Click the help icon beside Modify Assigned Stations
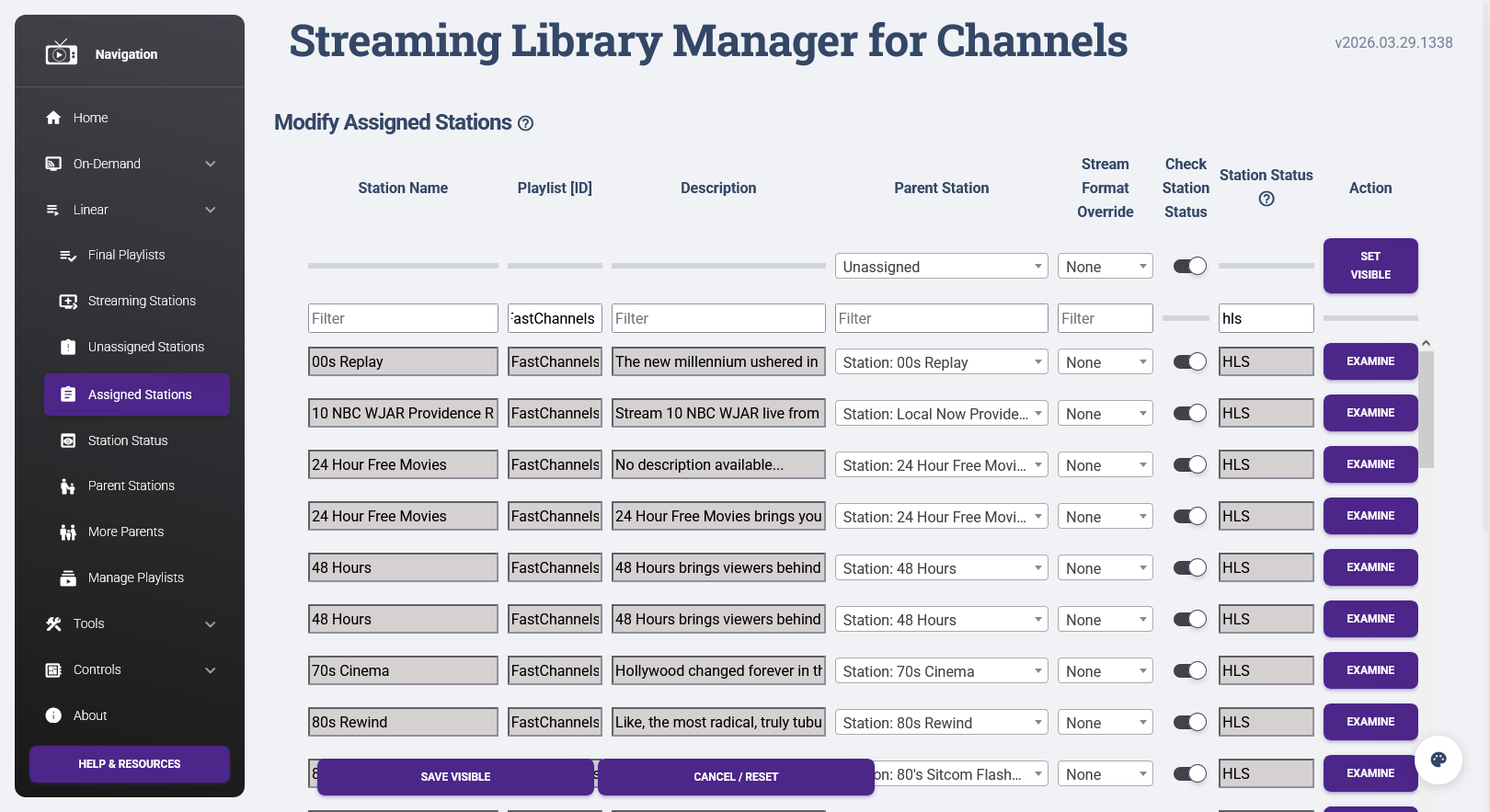 (525, 123)
